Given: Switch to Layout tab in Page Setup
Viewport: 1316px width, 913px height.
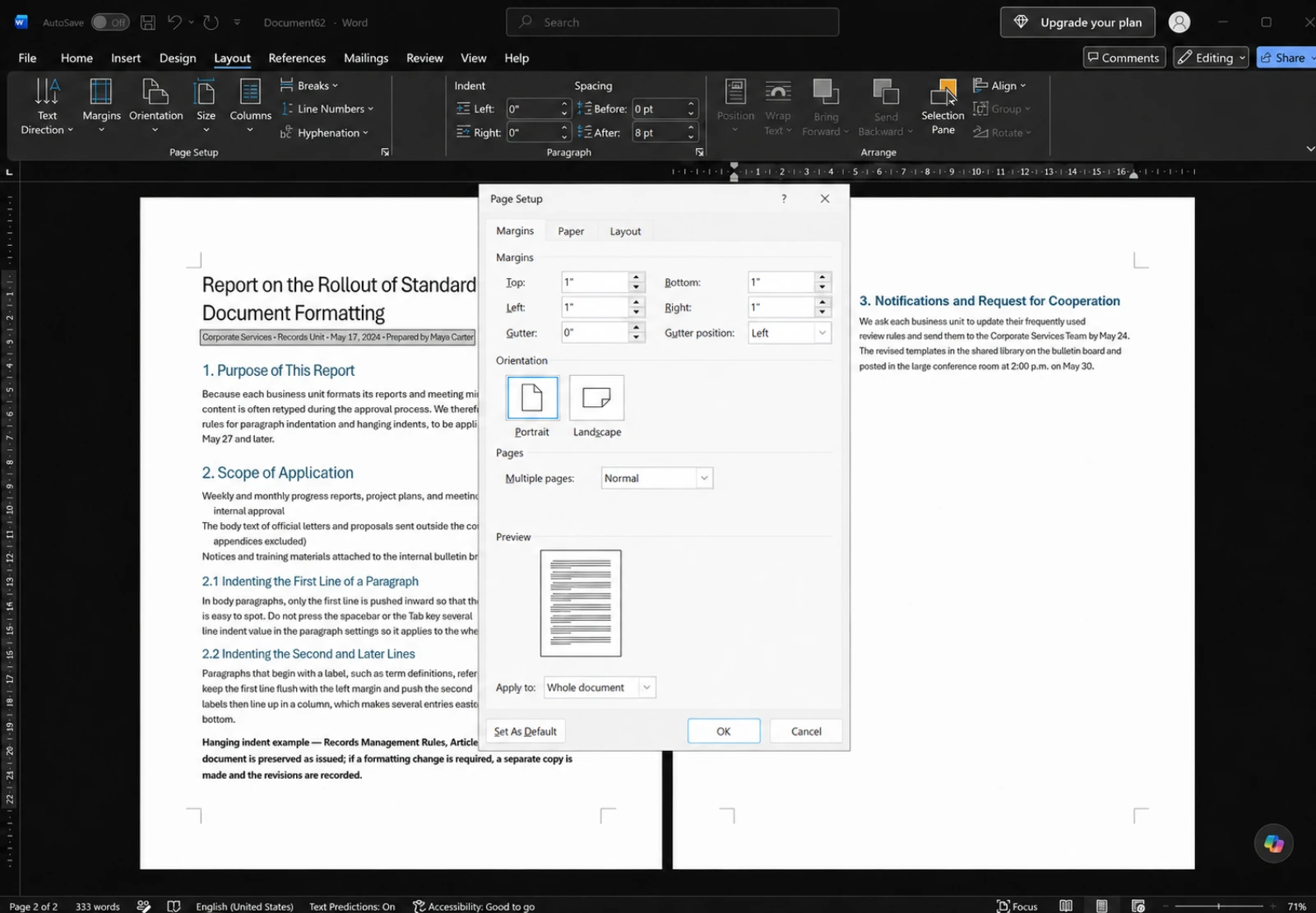Looking at the screenshot, I should pos(625,231).
